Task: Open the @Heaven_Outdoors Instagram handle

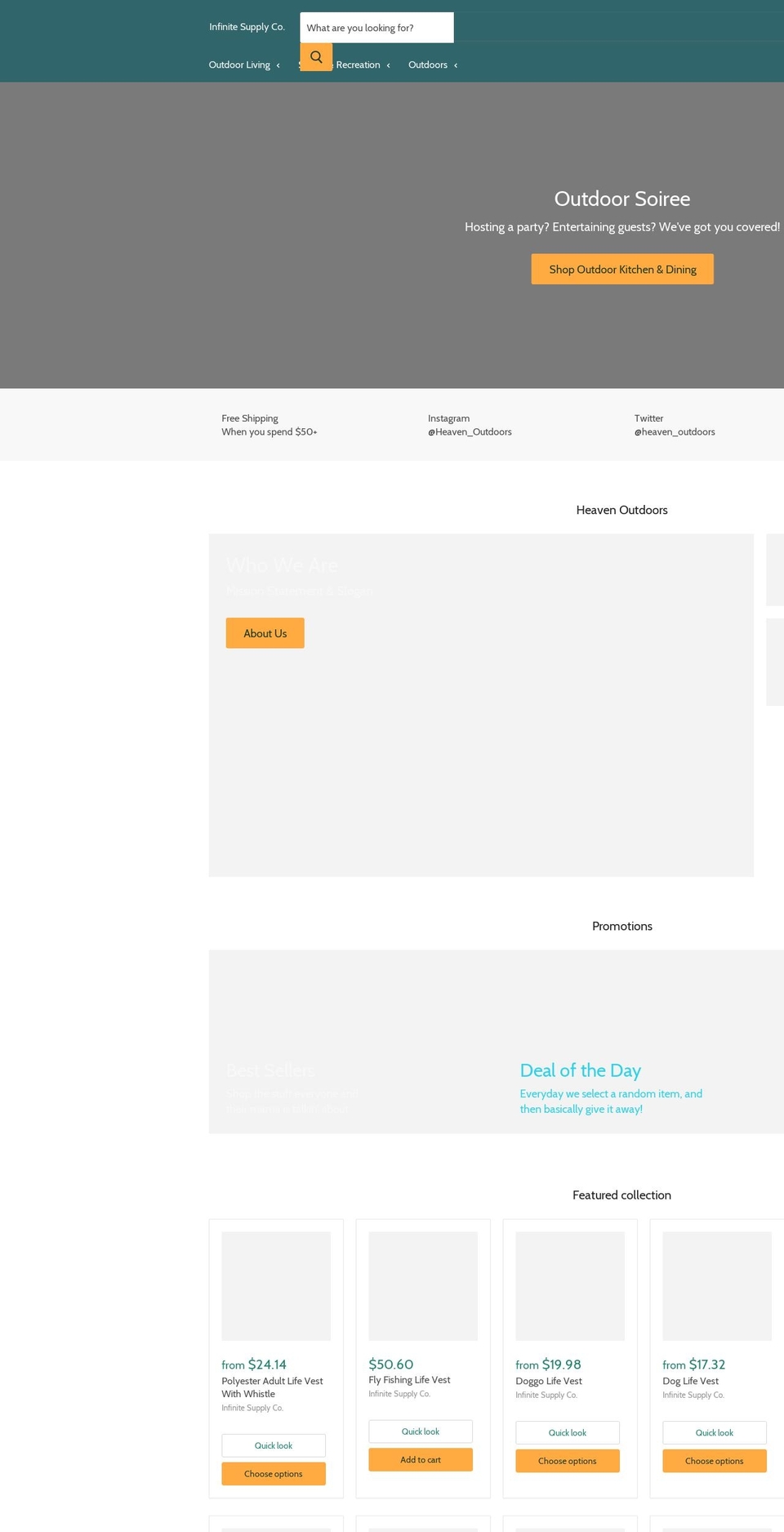Action: pos(470,432)
